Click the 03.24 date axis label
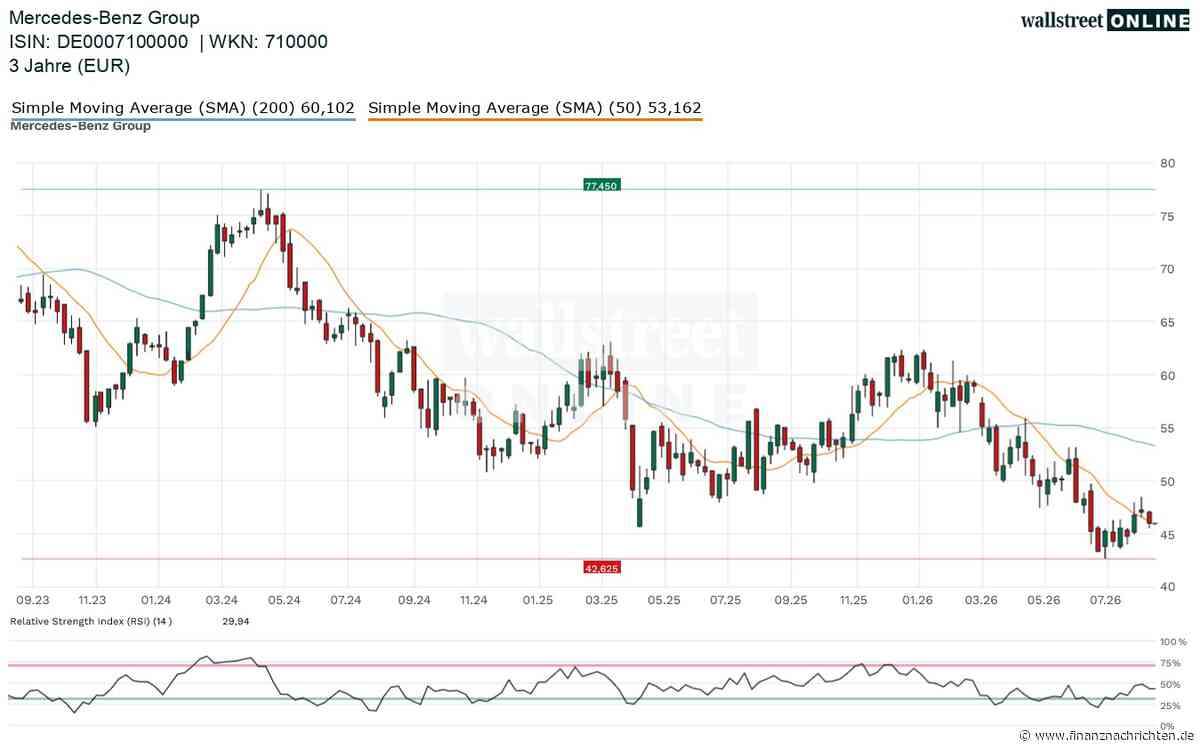1200x750 pixels. pos(221,600)
